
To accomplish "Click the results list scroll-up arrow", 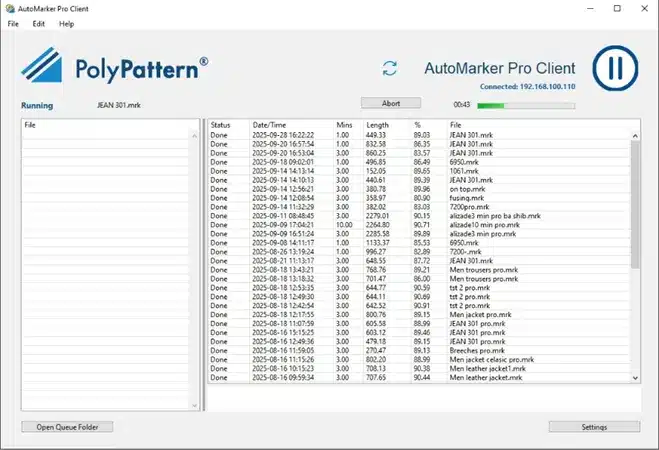I will pos(635,136).
